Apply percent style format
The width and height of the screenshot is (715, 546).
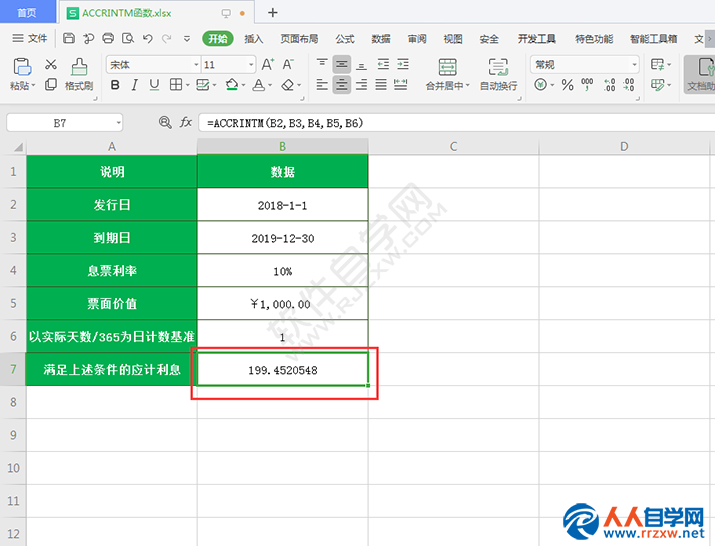(x=567, y=85)
